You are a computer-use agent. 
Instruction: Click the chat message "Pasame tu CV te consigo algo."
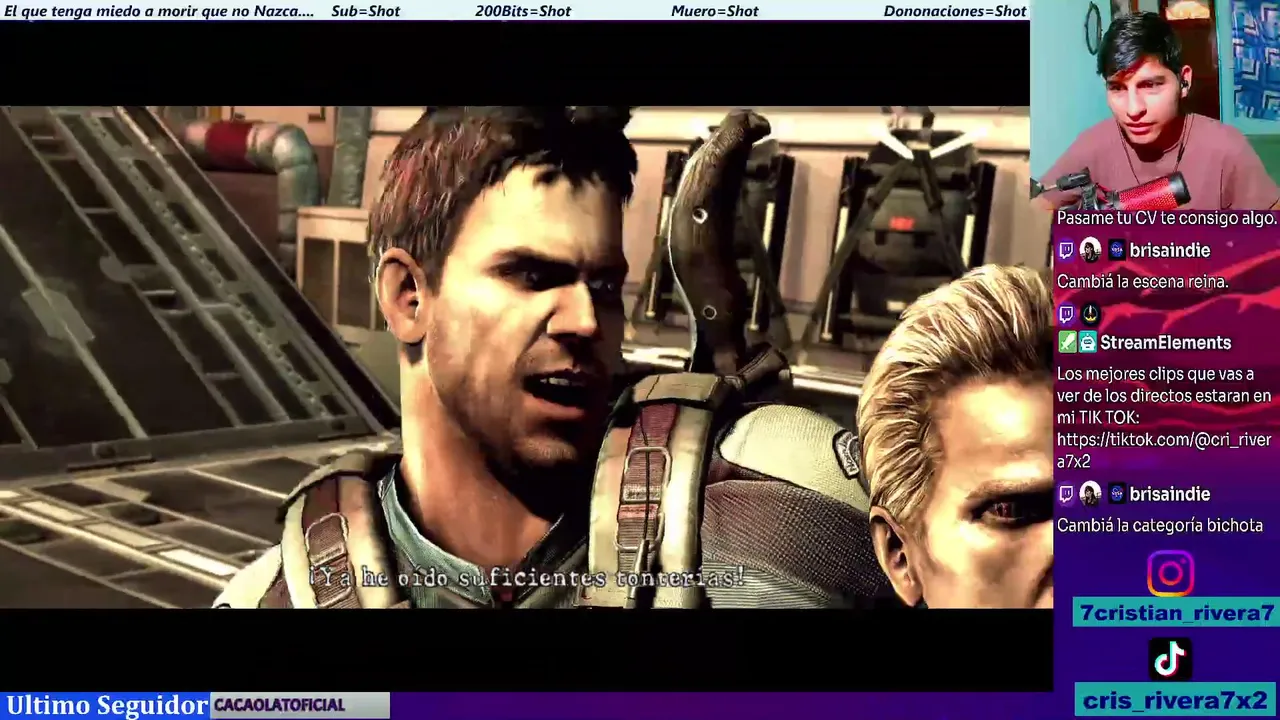[1167, 218]
